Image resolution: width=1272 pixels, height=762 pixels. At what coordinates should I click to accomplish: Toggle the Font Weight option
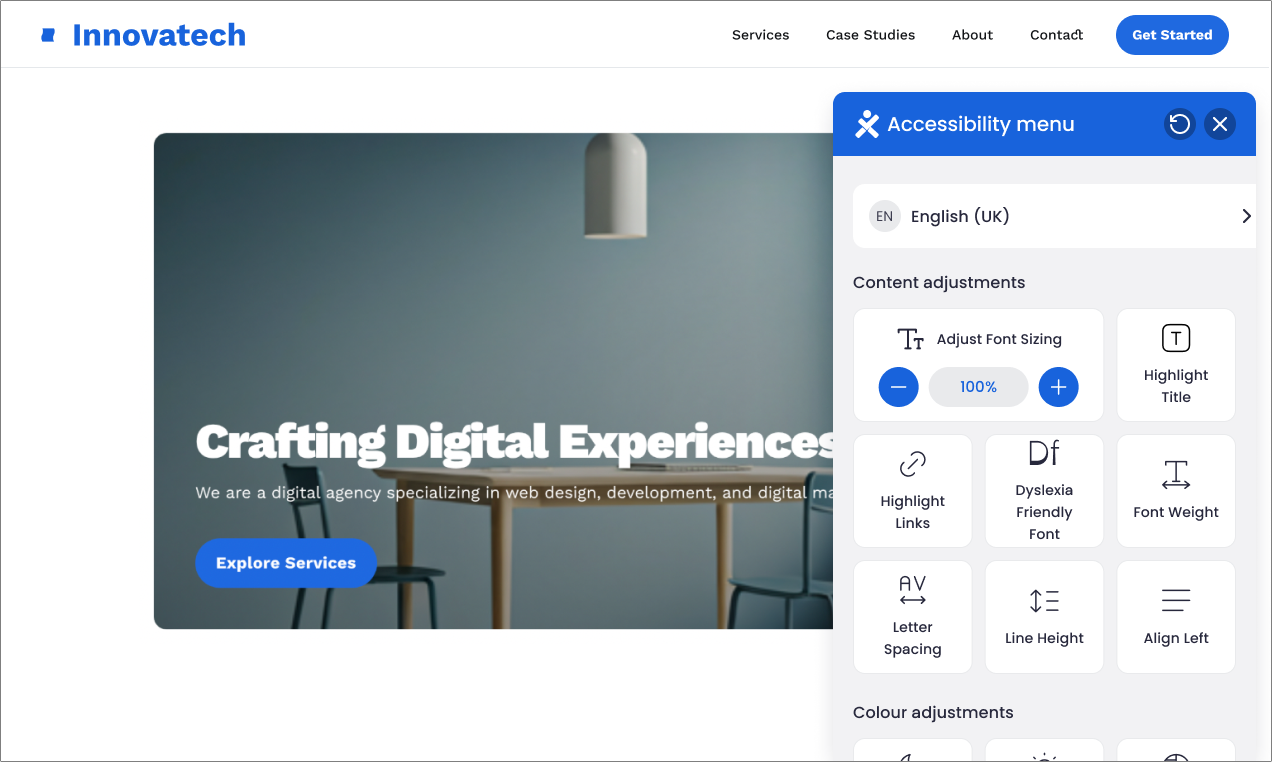click(x=1176, y=491)
